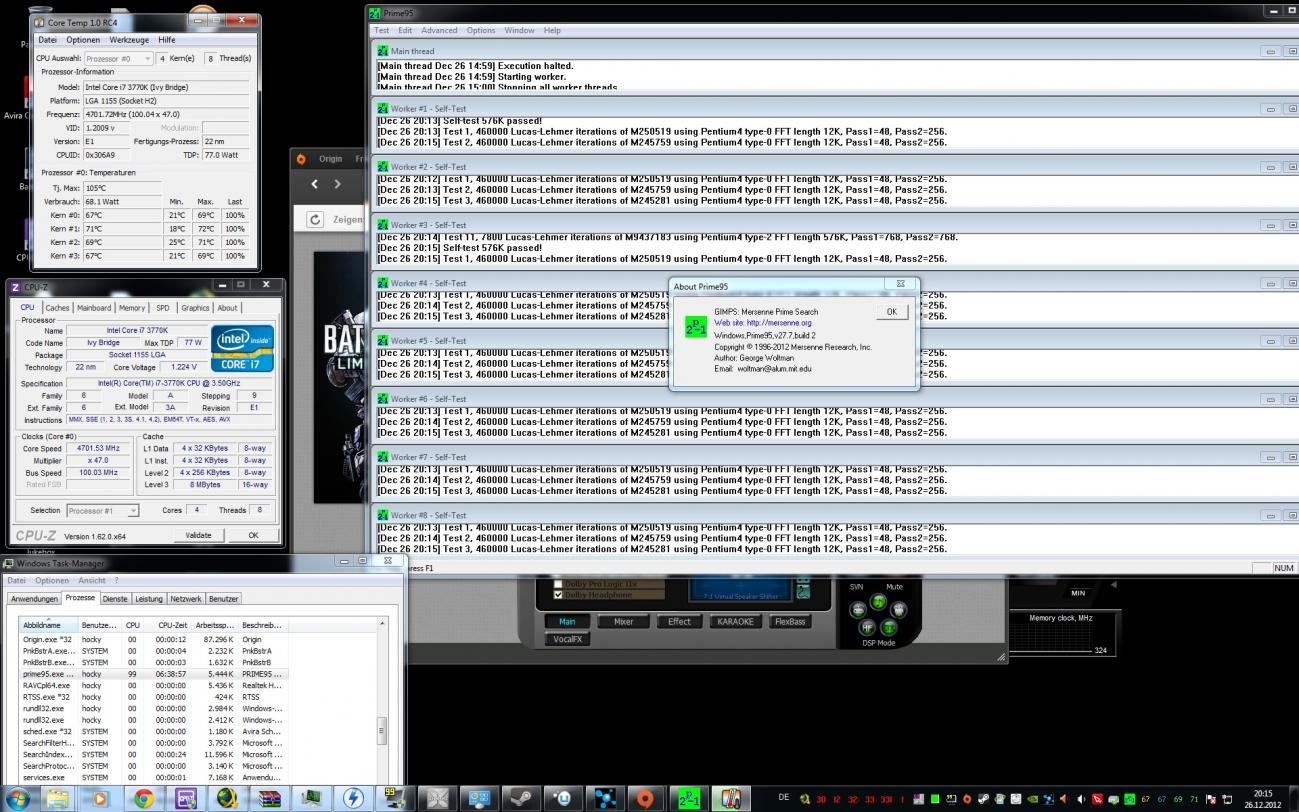This screenshot has width=1299, height=812.
Task: Switch to the Graphics tab in CPU-Z
Action: 195,308
